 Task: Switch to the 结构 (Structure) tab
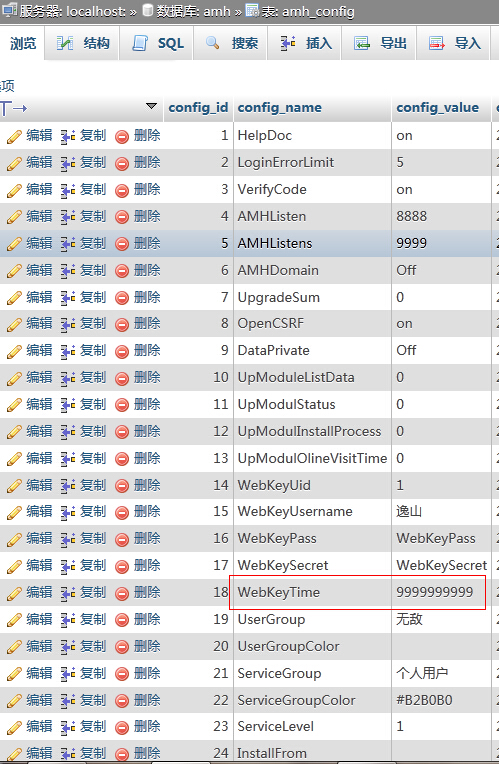[x=82, y=43]
